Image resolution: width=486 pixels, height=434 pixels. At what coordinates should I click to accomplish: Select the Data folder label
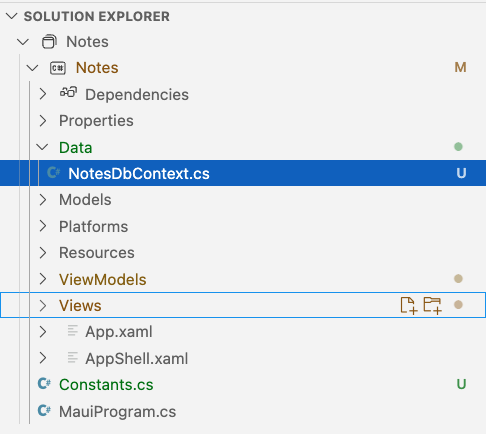pos(76,147)
